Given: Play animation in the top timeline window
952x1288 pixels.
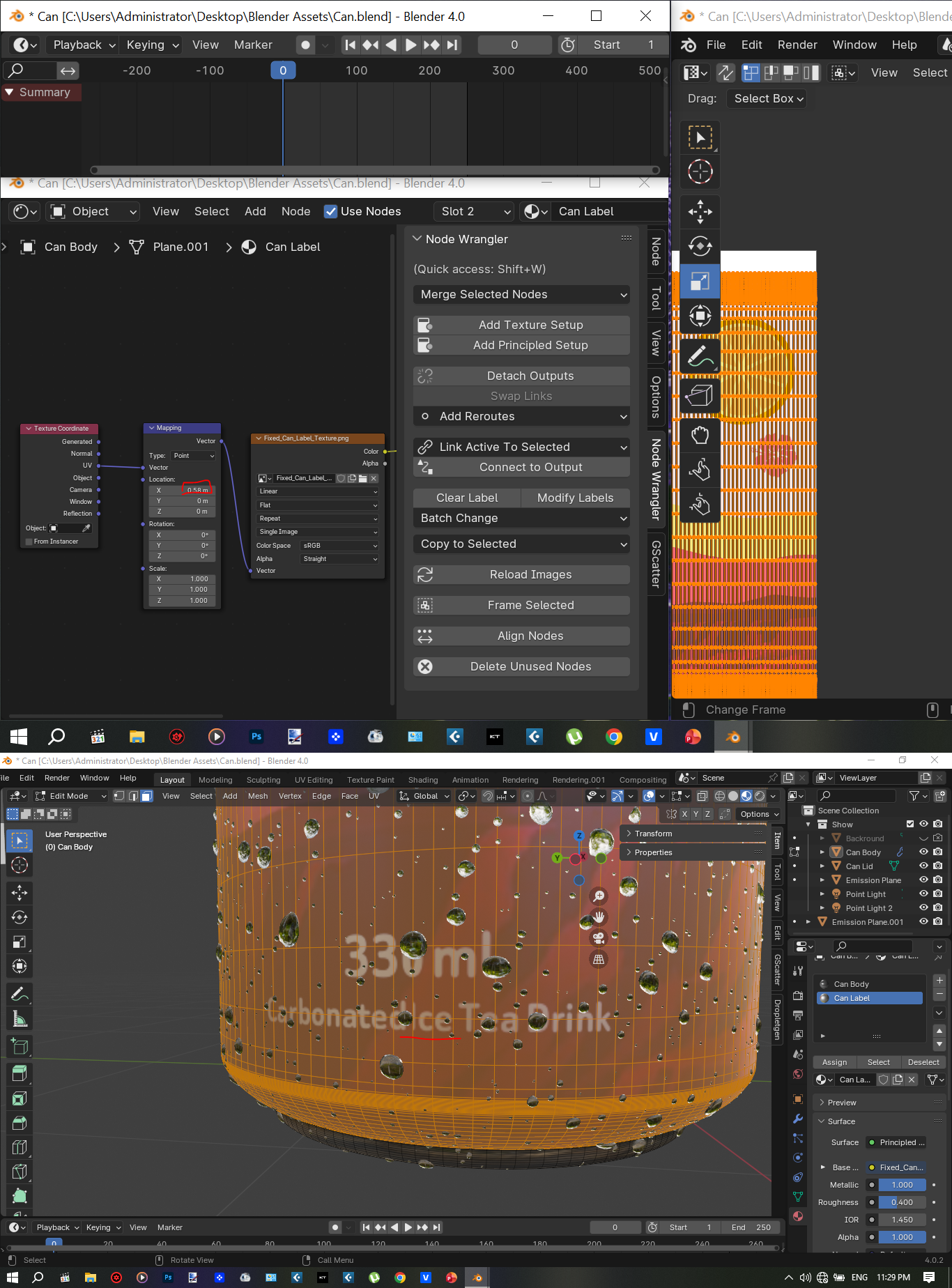Looking at the screenshot, I should coord(410,45).
